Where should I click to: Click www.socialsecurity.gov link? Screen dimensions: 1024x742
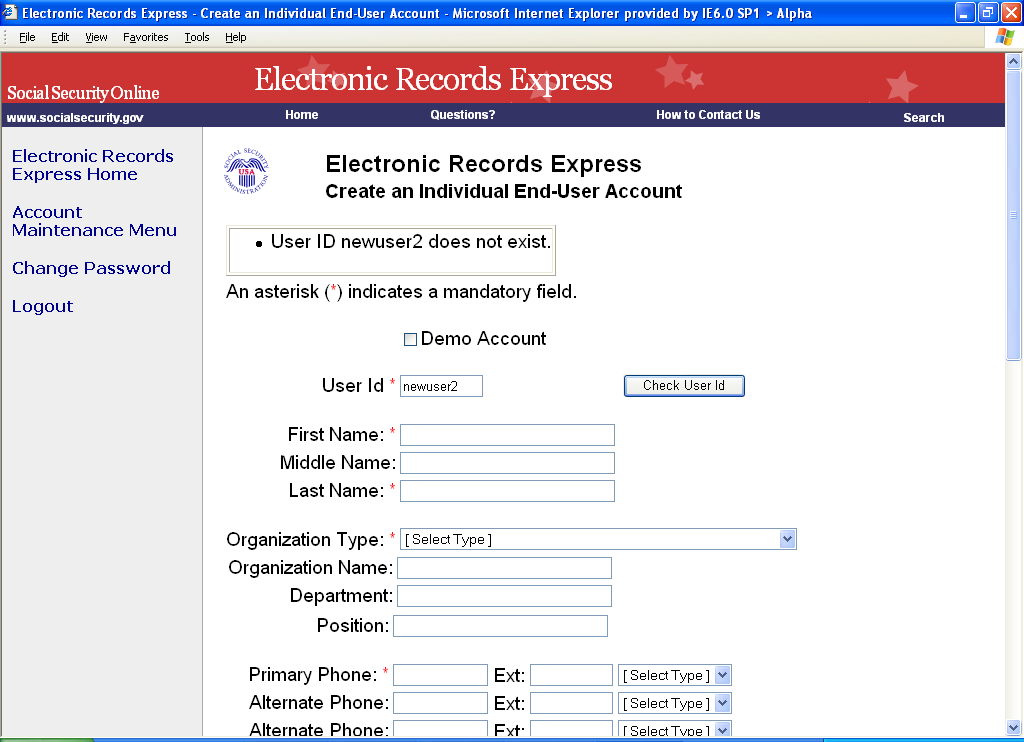(75, 118)
